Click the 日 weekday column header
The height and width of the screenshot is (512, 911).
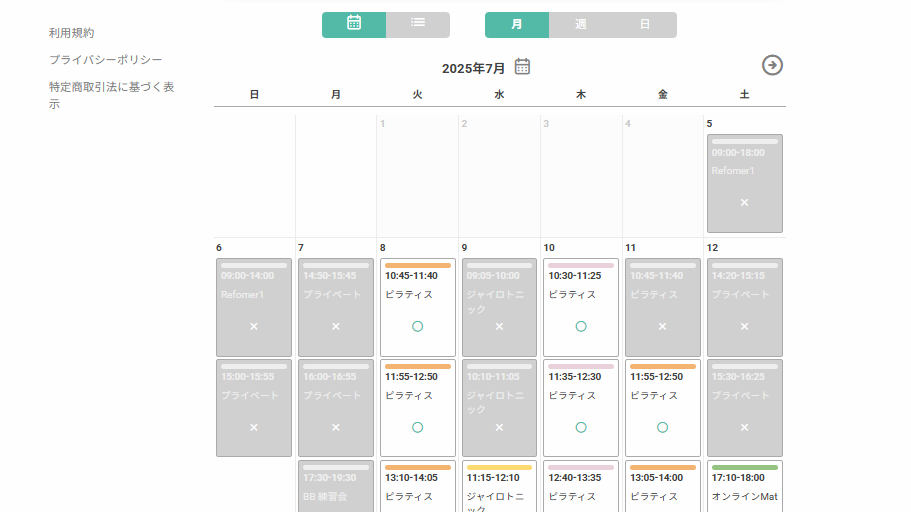[254, 95]
